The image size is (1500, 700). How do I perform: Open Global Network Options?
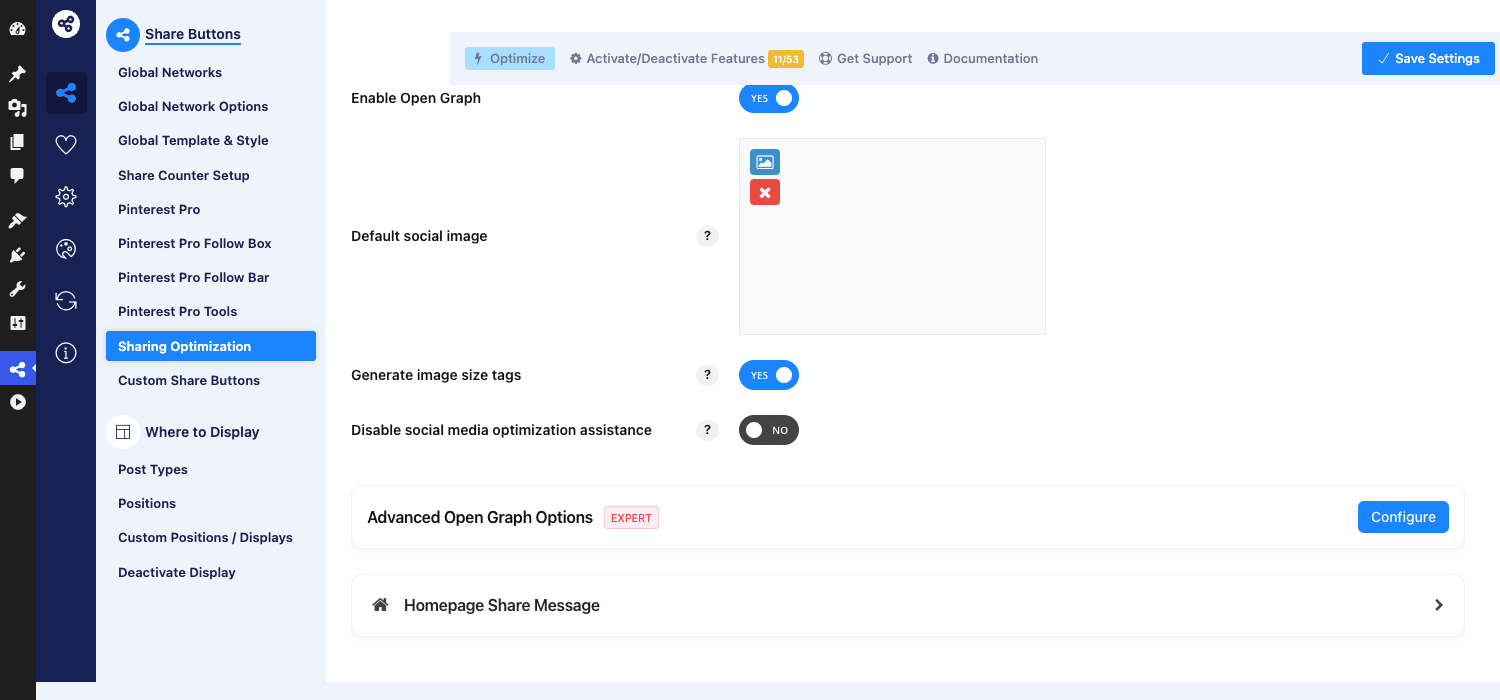193,106
